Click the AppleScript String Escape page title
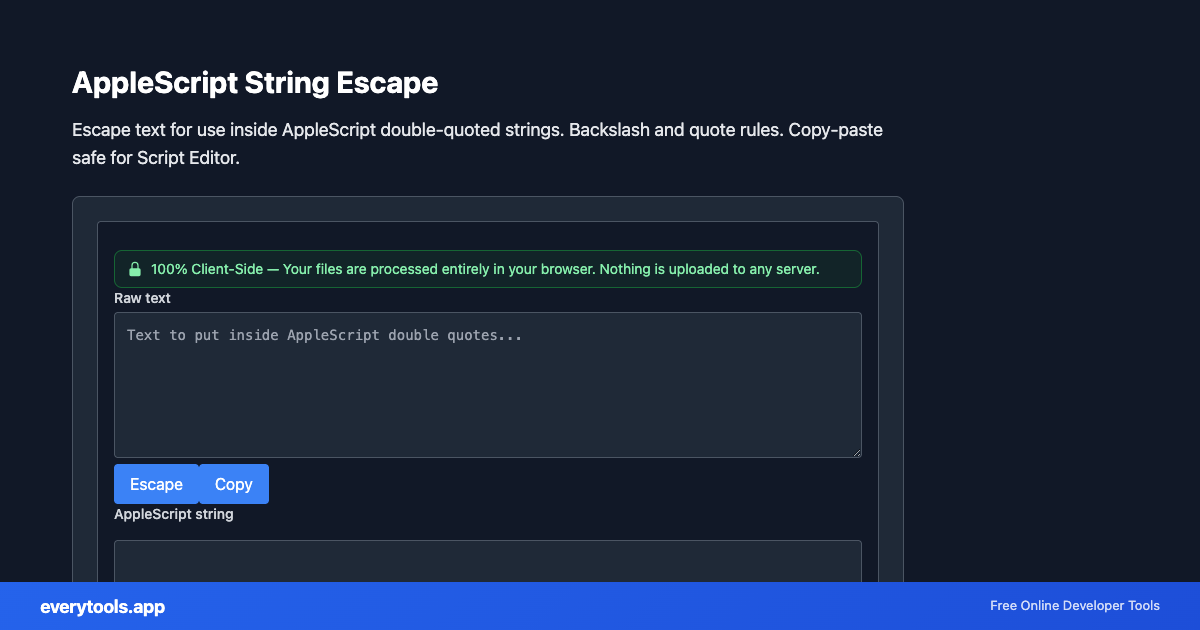This screenshot has width=1200, height=630. pos(255,83)
